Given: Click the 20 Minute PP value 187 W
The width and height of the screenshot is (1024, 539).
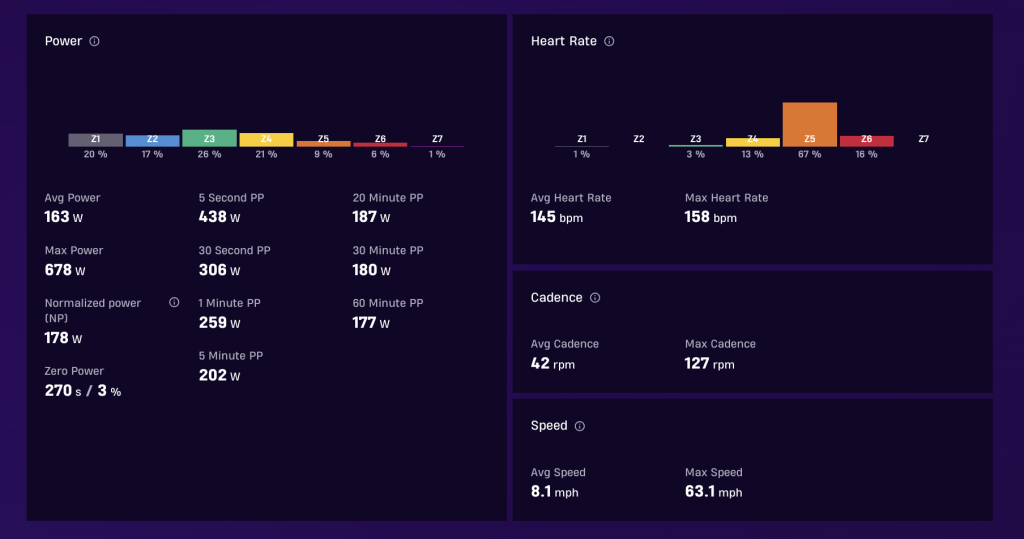Looking at the screenshot, I should coord(371,217).
